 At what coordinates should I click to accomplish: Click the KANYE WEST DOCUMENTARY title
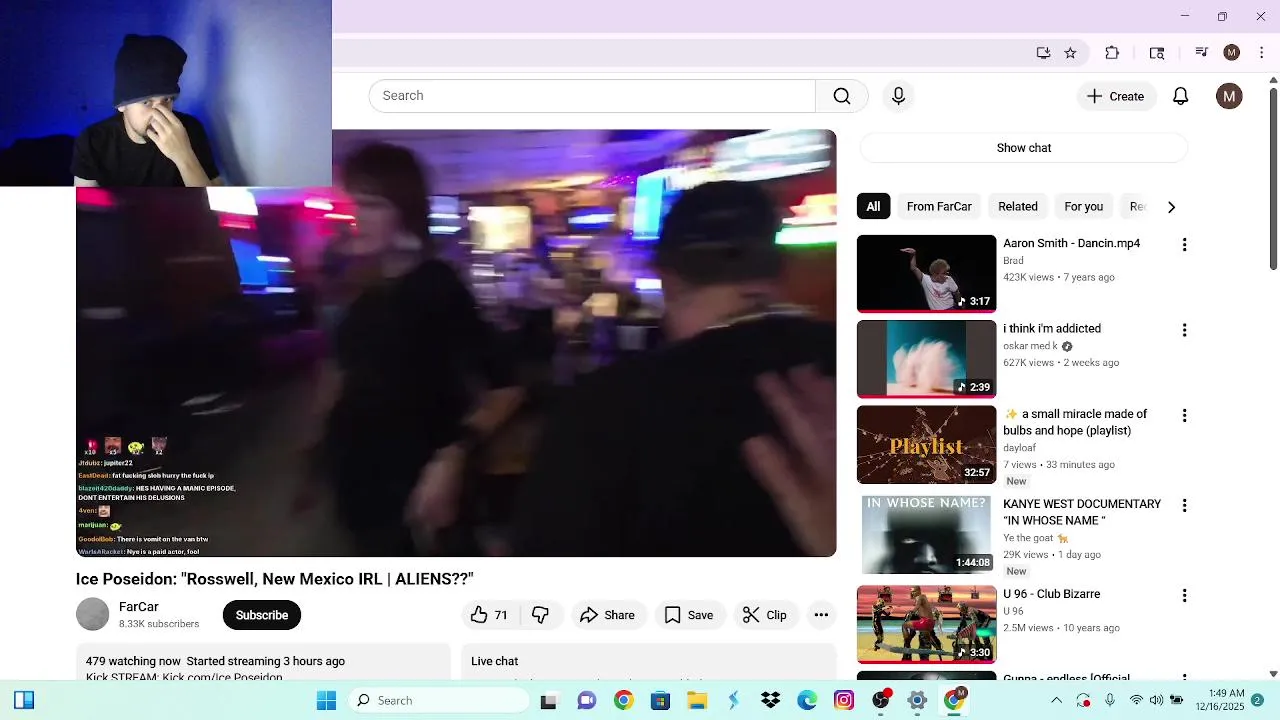click(x=1082, y=512)
